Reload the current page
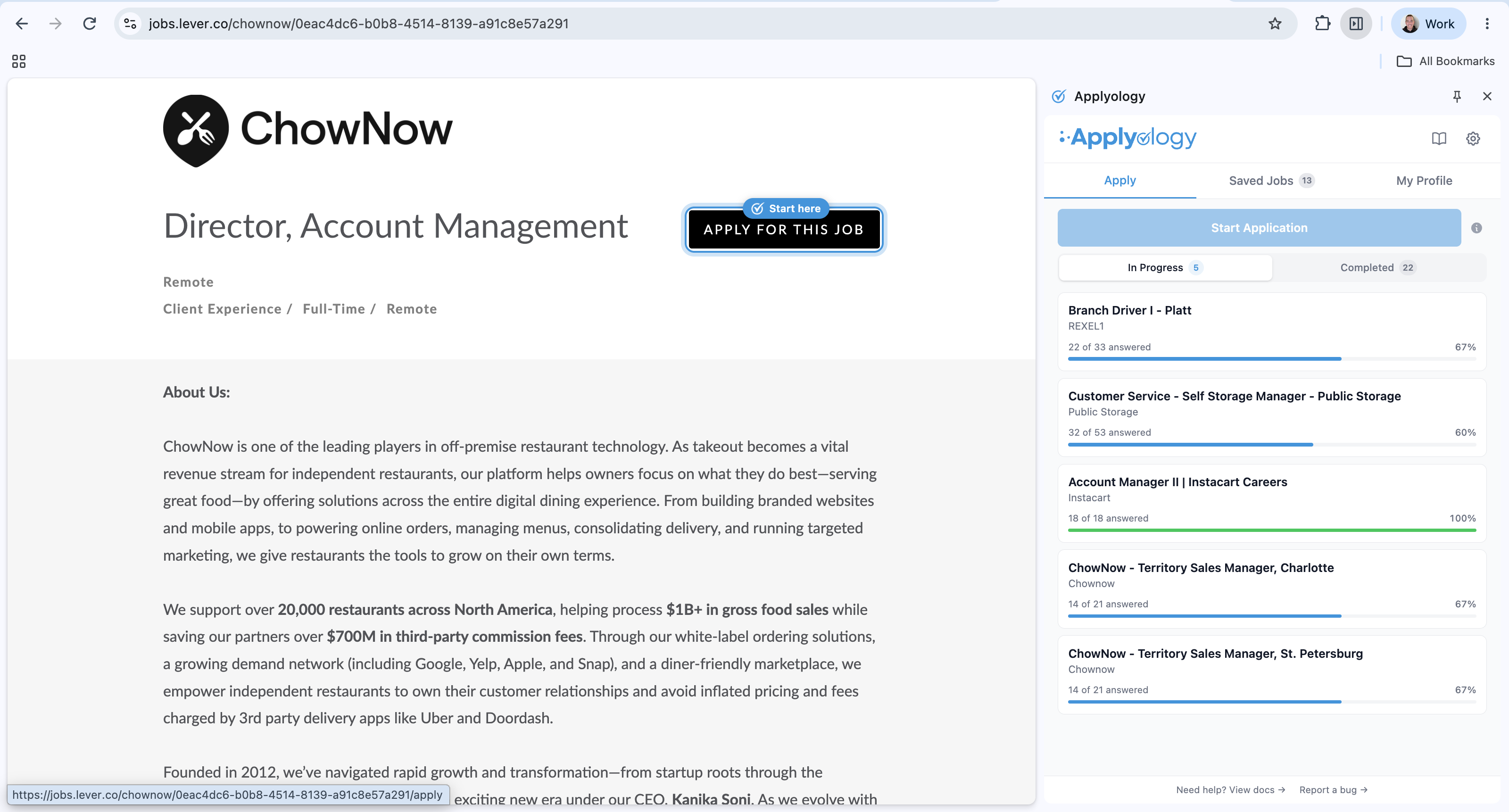 click(89, 24)
